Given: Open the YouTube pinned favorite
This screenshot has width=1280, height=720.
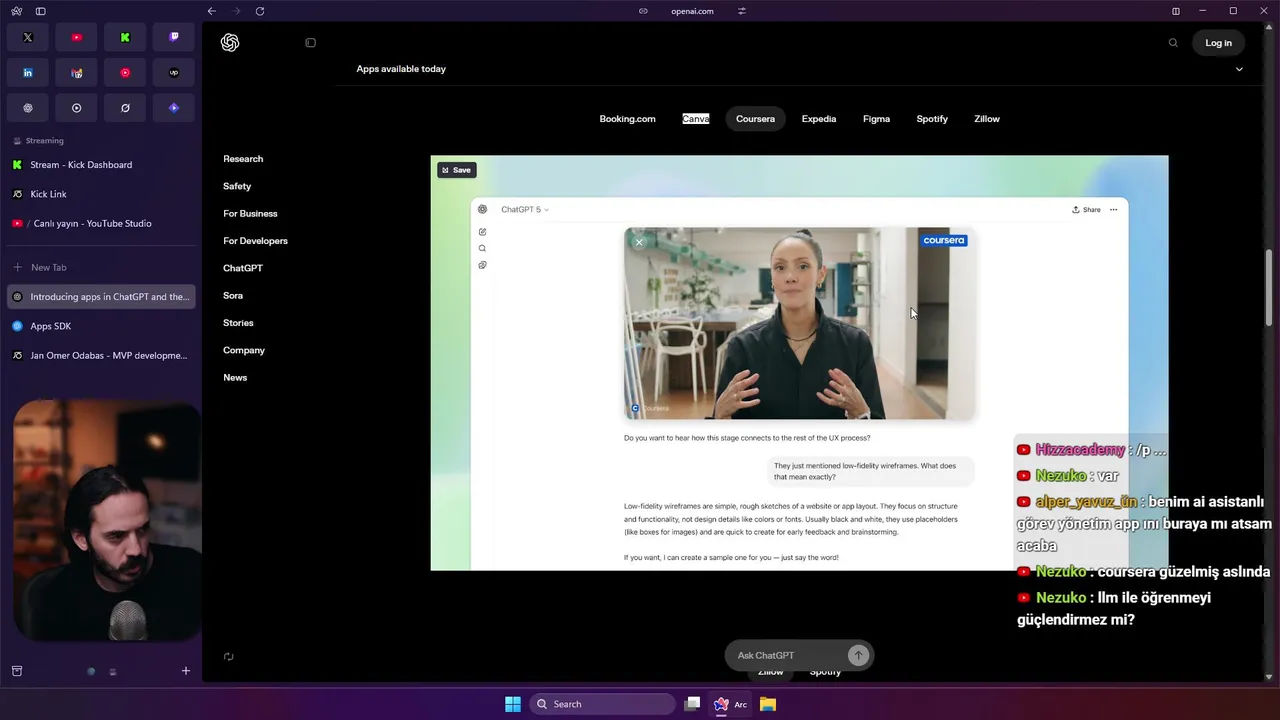Looking at the screenshot, I should click(x=77, y=37).
